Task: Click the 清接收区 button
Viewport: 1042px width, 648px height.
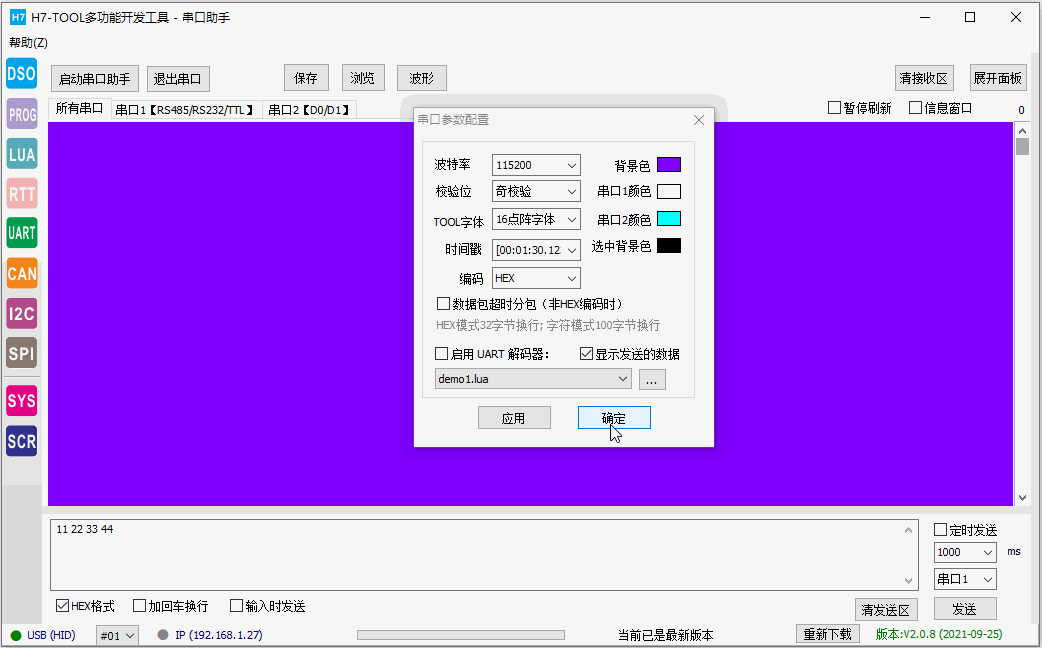Action: click(x=924, y=78)
